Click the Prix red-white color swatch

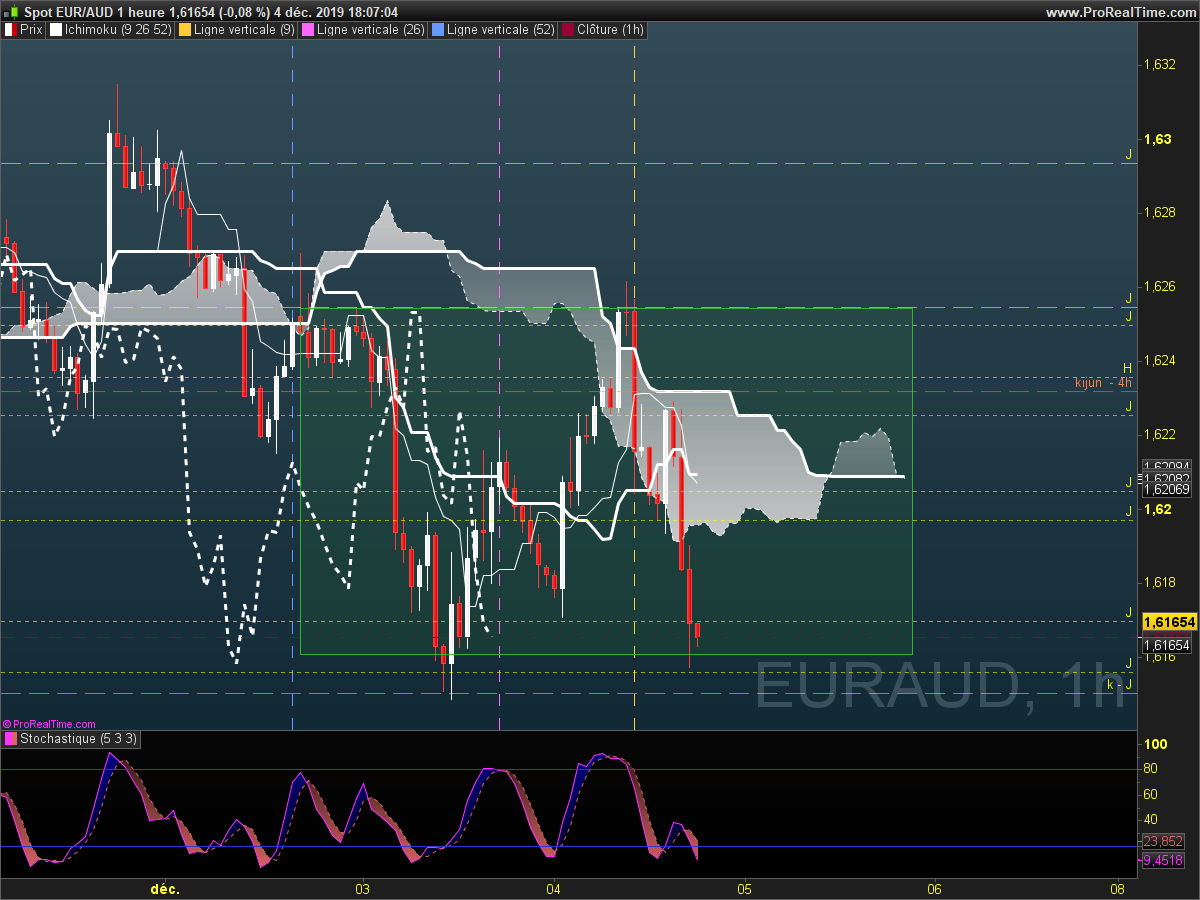coord(10,30)
